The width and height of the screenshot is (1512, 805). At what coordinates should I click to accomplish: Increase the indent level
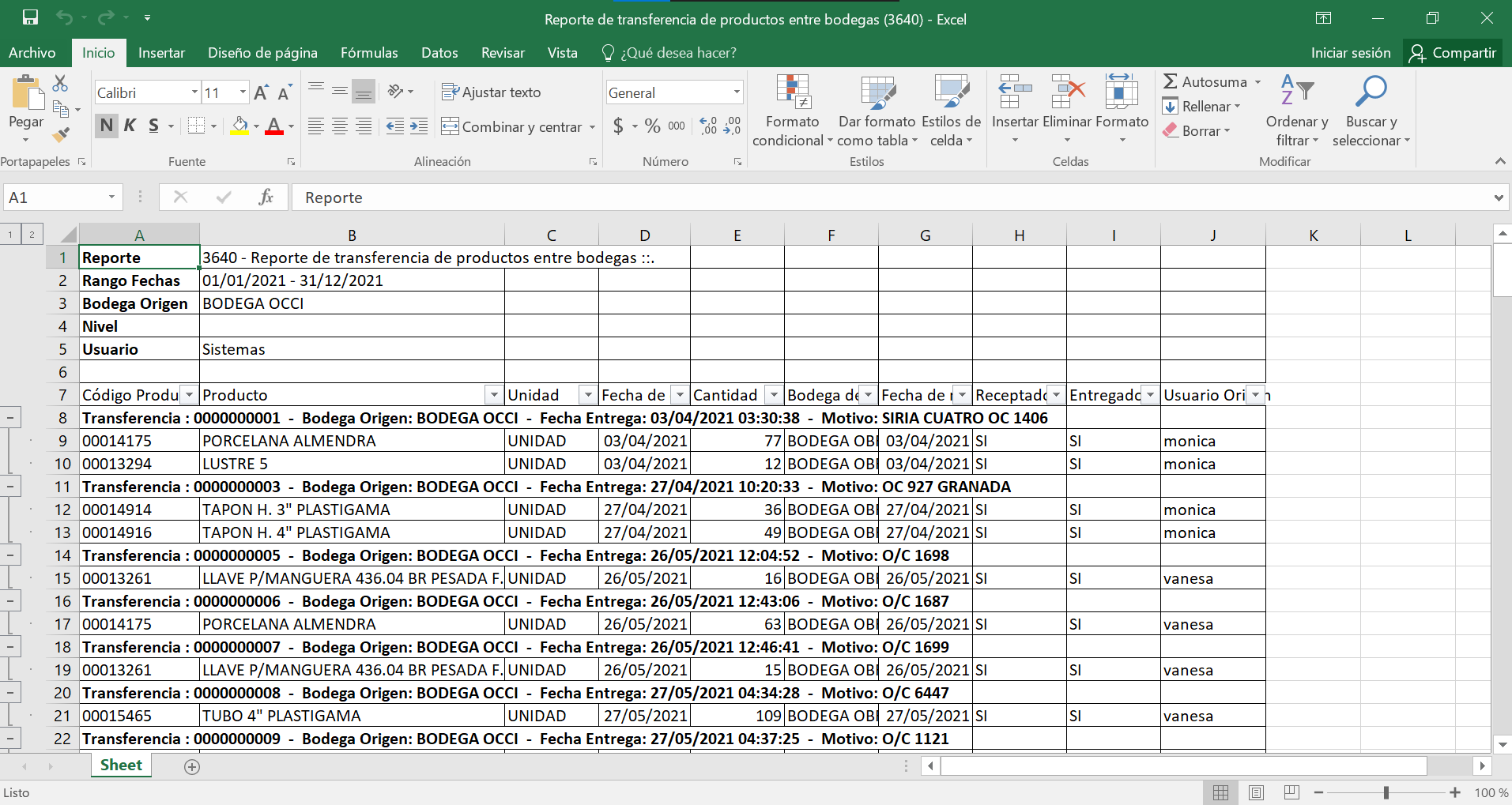[x=419, y=126]
